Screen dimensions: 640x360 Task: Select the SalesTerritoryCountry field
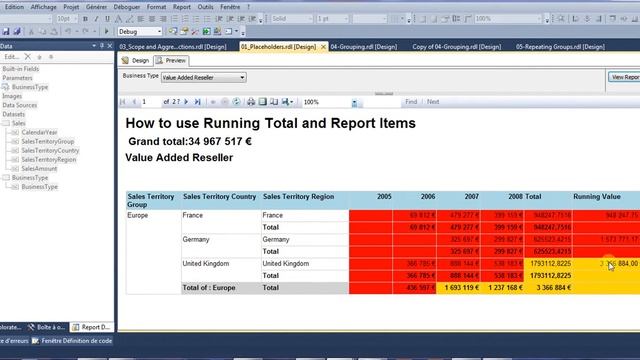click(50, 151)
